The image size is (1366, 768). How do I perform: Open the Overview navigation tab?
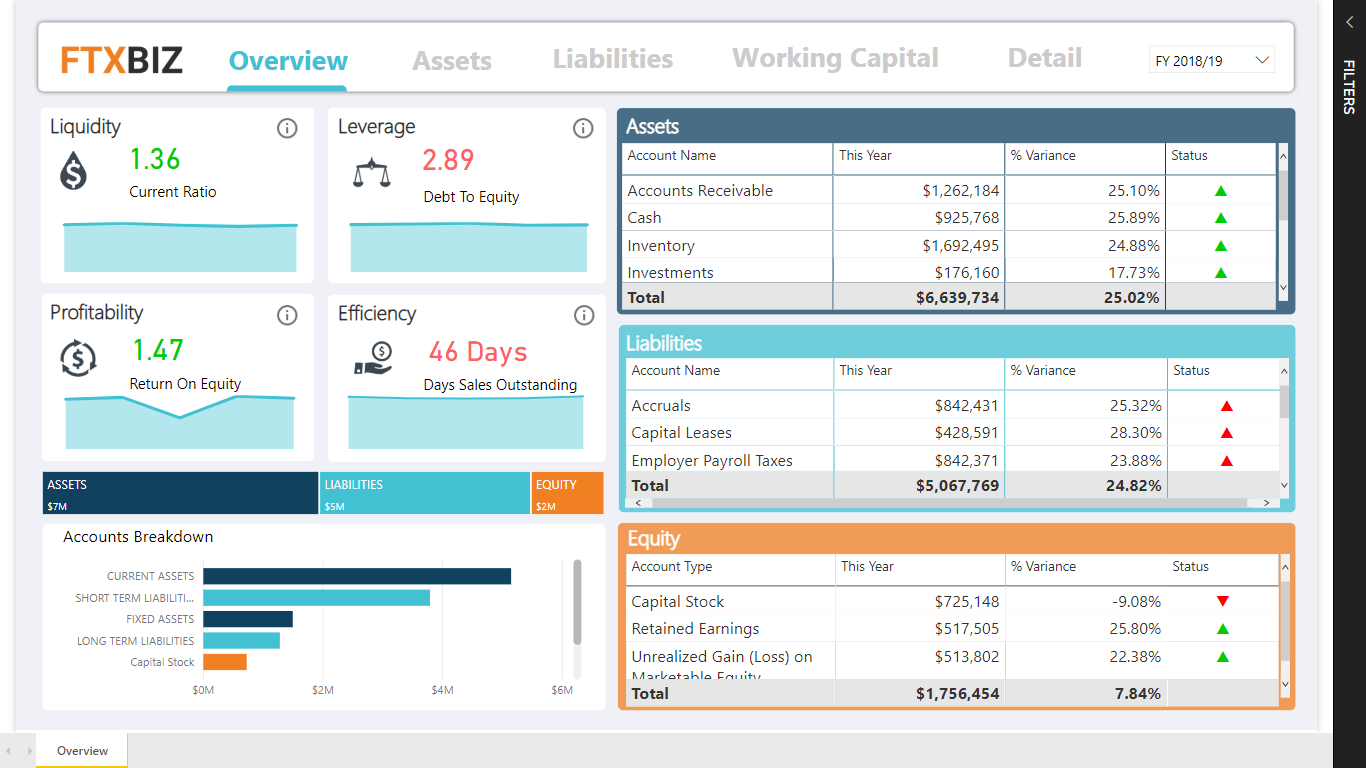[x=288, y=61]
